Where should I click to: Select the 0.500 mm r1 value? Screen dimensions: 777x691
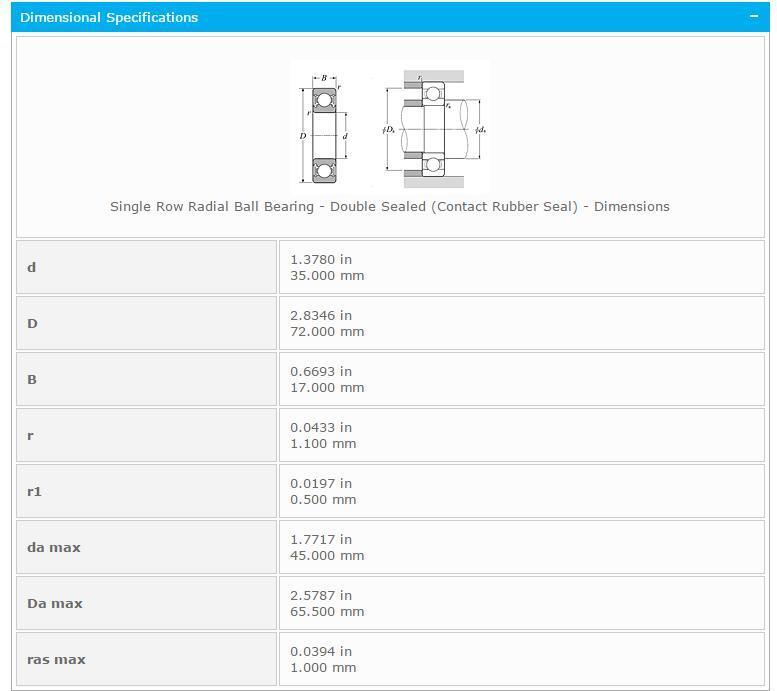click(x=323, y=499)
